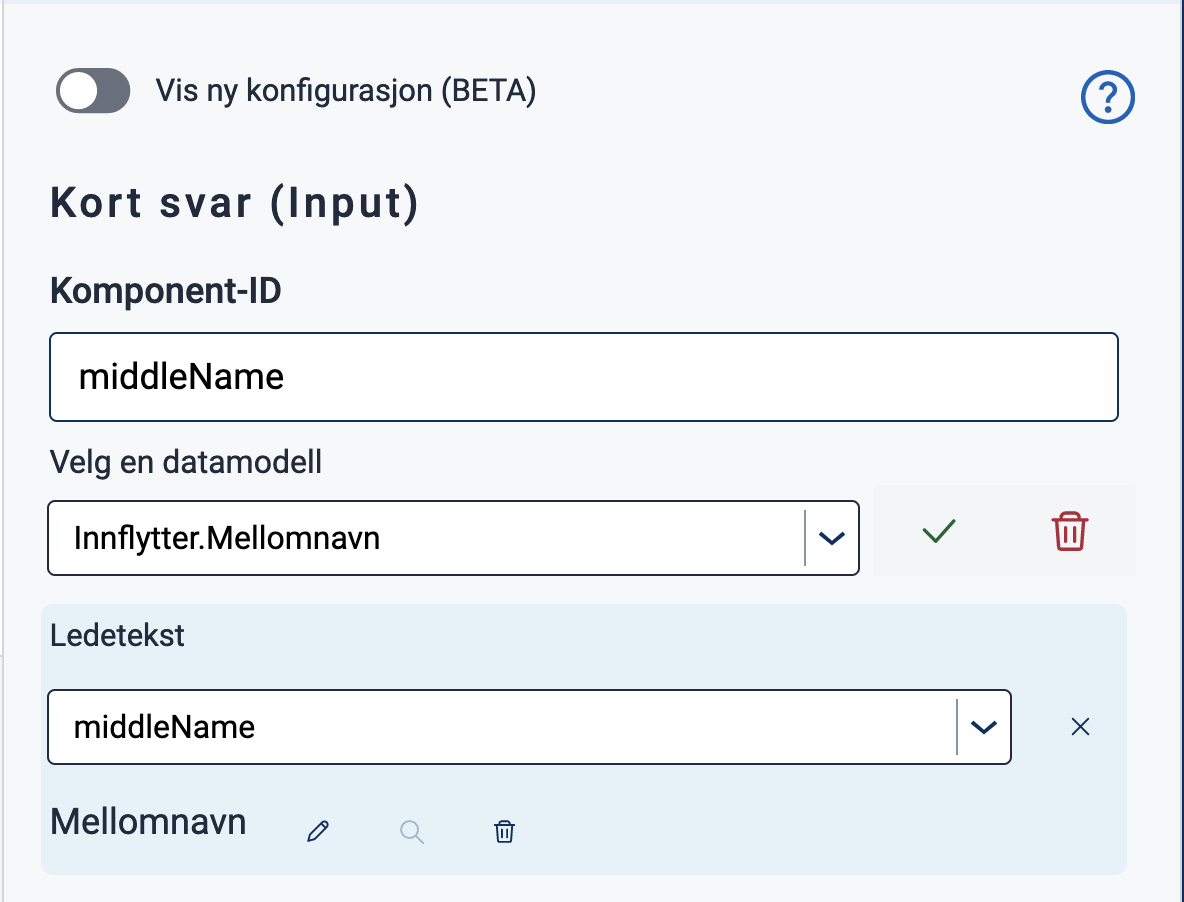This screenshot has width=1184, height=902.
Task: Enable the Vis ny konfigurasjon (BETA) switch
Action: pyautogui.click(x=93, y=92)
